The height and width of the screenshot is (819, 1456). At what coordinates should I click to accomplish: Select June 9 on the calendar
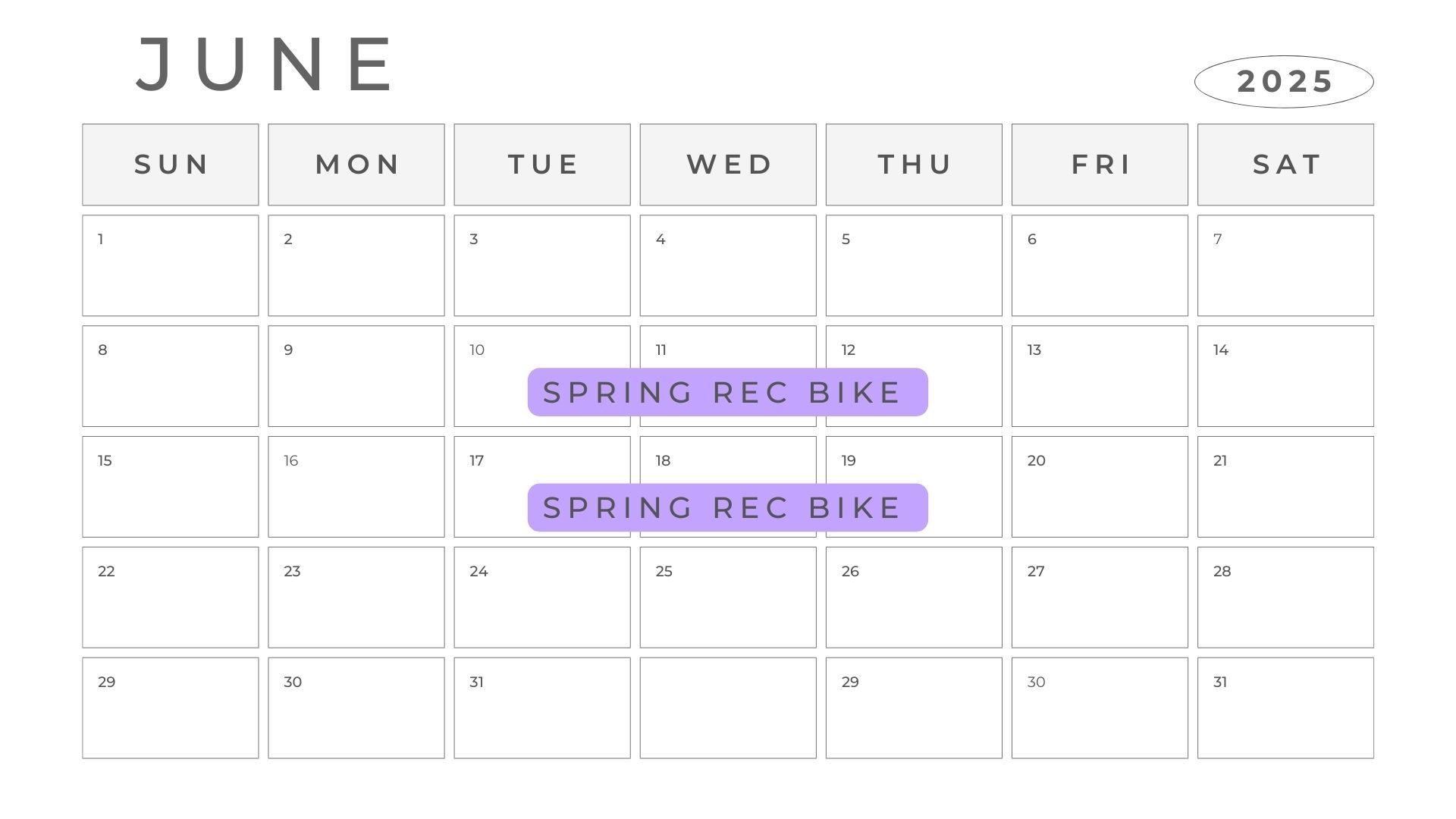356,376
